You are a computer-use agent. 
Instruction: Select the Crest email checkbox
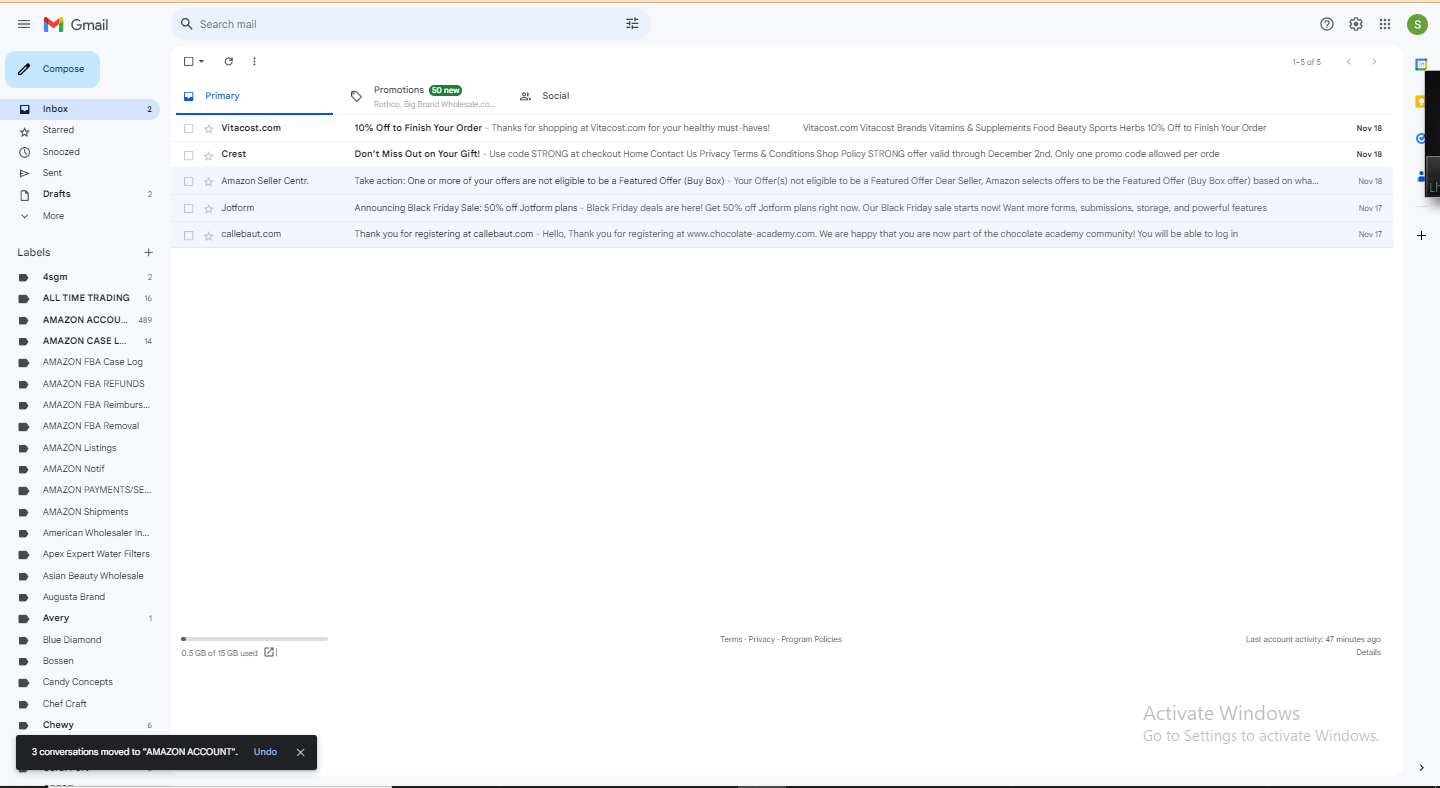click(188, 155)
